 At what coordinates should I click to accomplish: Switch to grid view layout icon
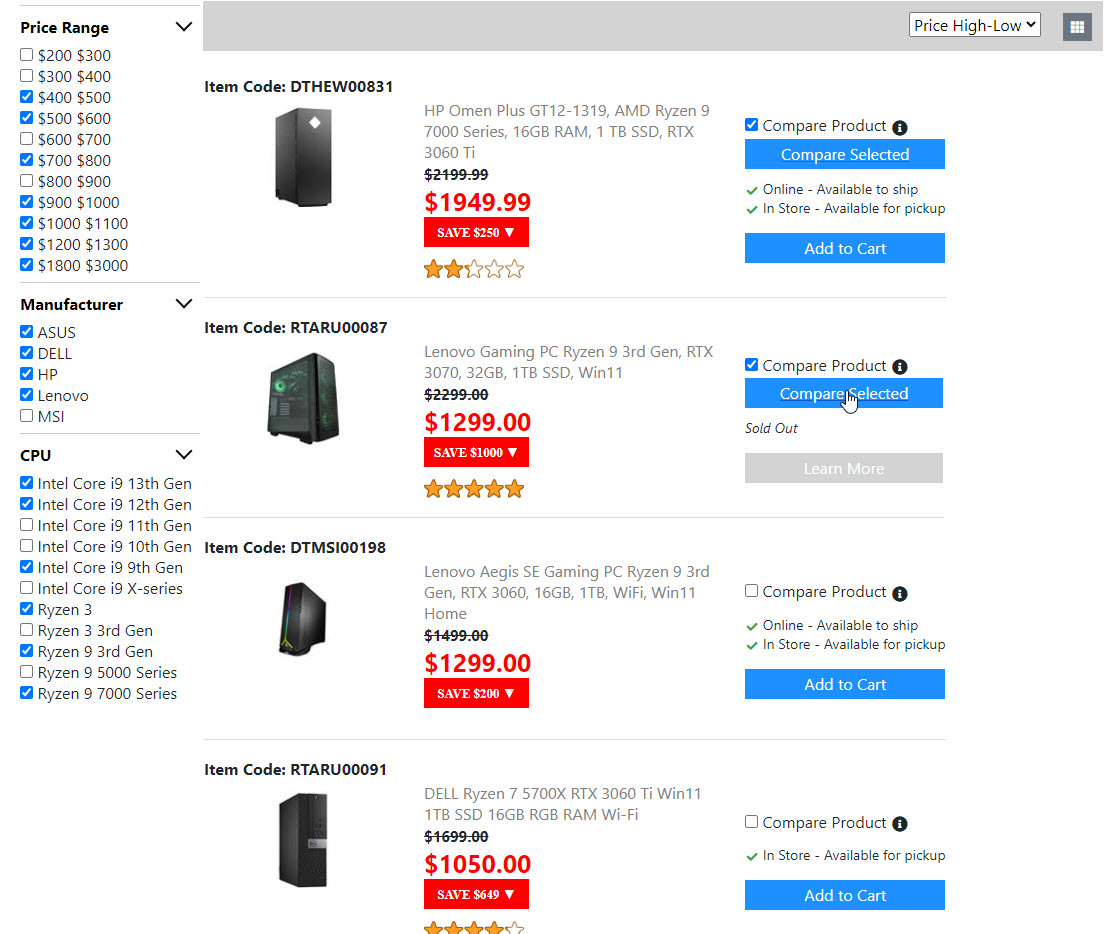[1077, 27]
